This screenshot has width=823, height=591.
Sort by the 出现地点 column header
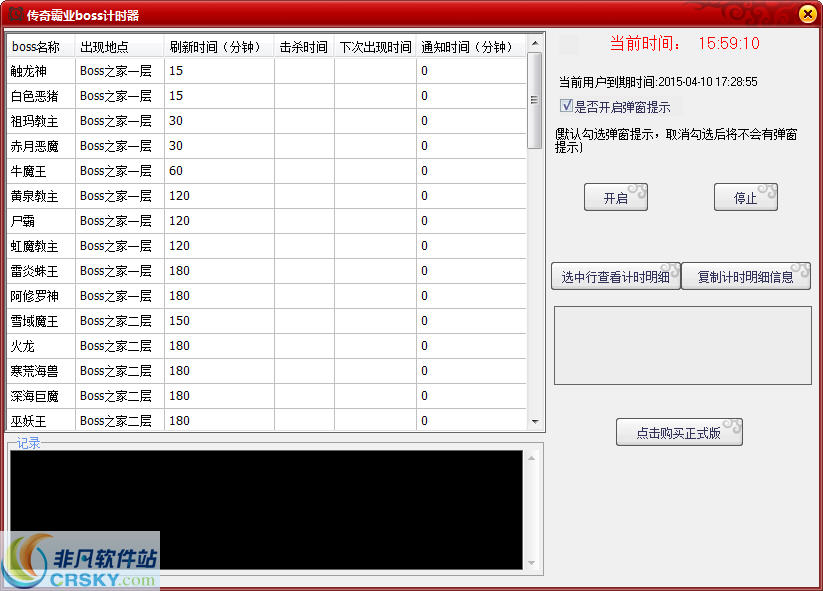[120, 47]
